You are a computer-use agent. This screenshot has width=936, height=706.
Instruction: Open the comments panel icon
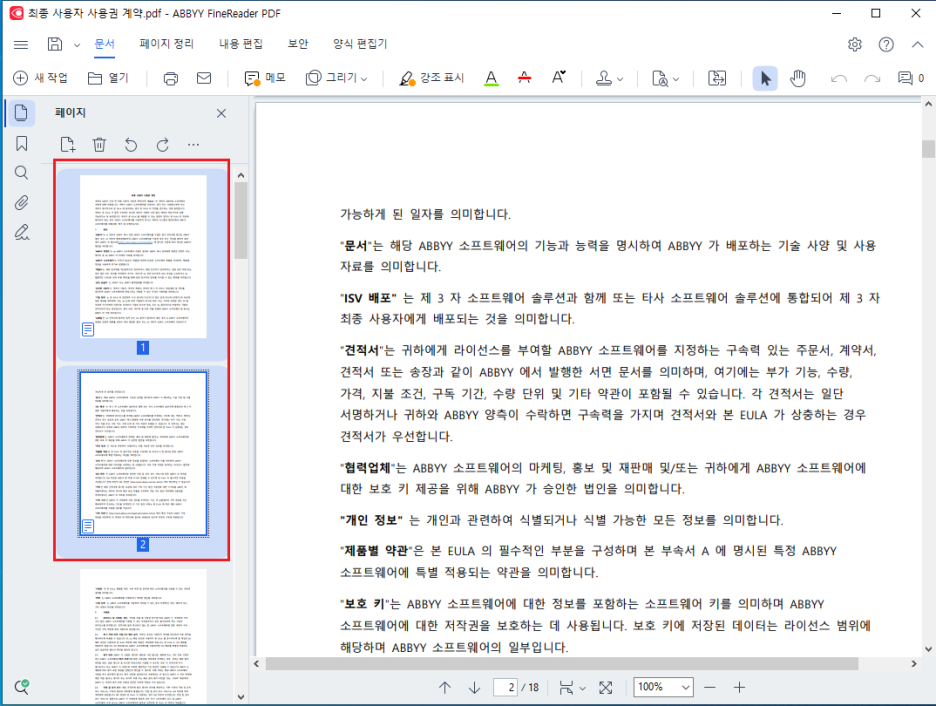(910, 78)
